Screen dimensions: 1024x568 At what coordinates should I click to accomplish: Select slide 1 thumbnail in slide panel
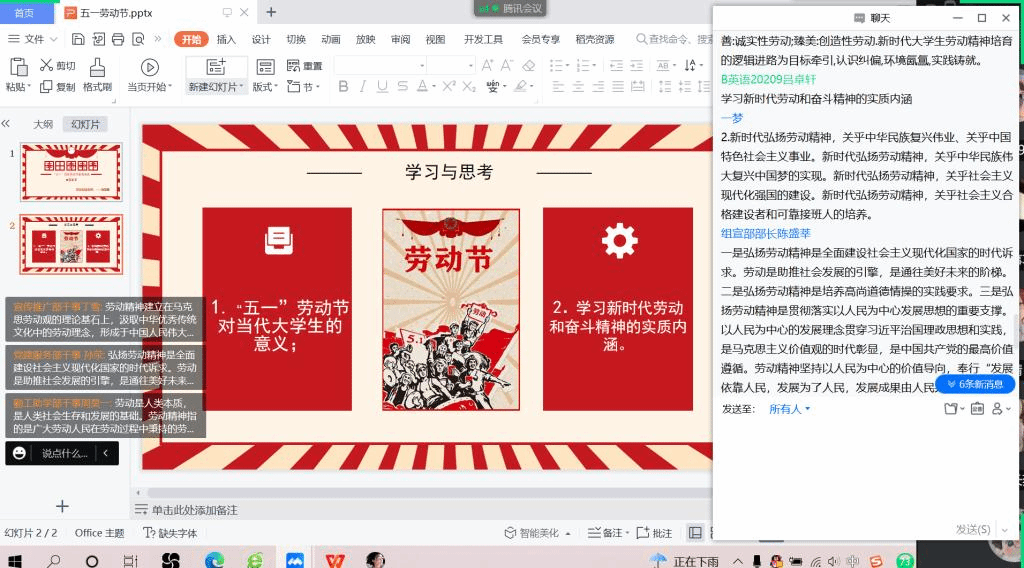click(x=71, y=172)
